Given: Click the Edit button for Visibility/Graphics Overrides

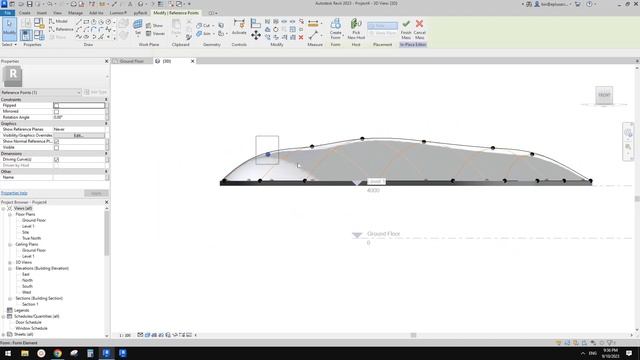Looking at the screenshot, I should point(78,136).
